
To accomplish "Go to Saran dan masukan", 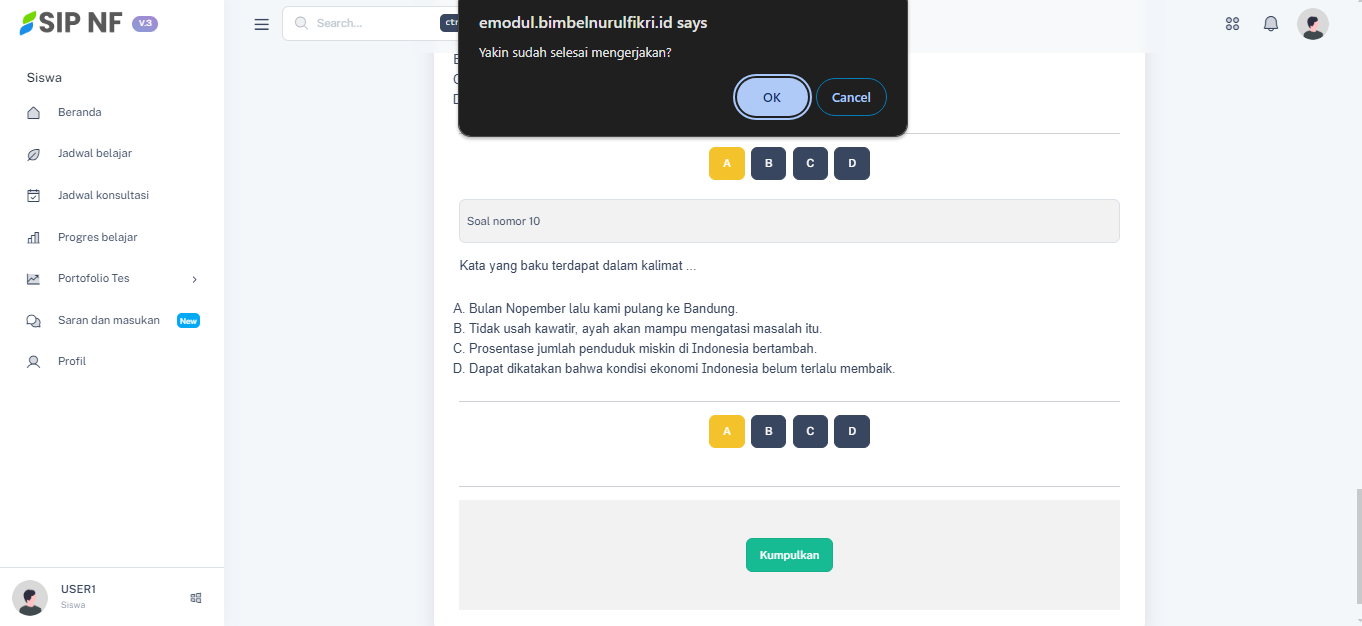I will point(109,321).
